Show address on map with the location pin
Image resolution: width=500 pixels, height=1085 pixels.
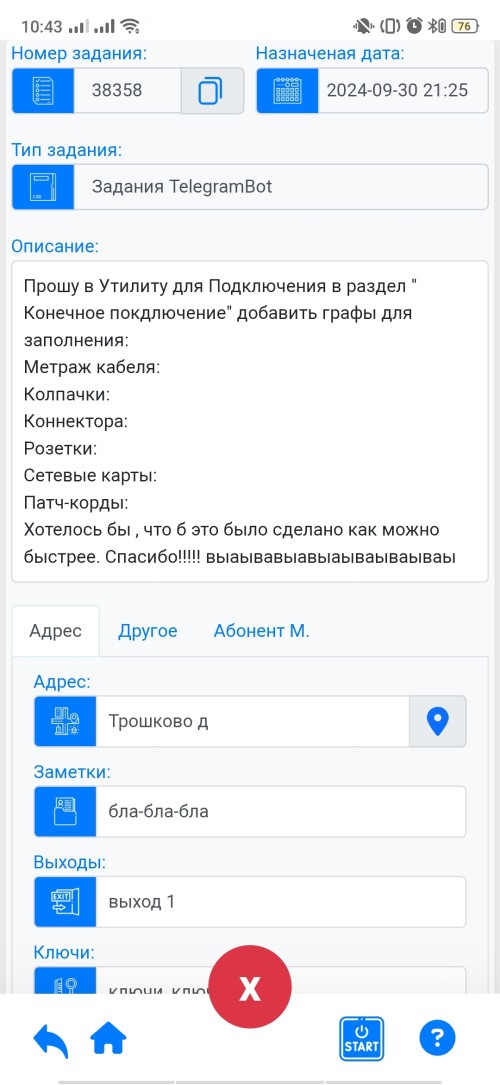(x=437, y=721)
